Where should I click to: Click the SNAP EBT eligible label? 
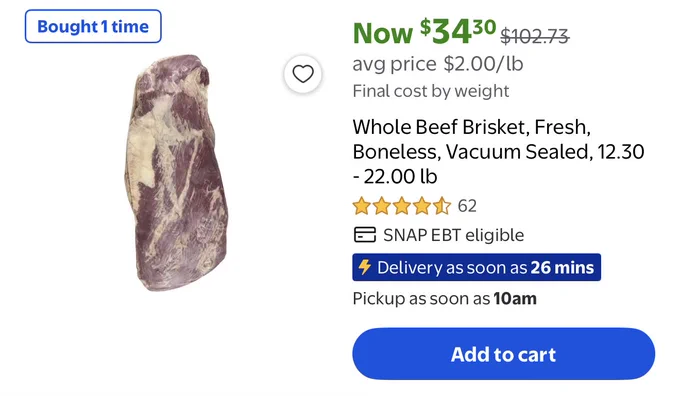pyautogui.click(x=454, y=235)
